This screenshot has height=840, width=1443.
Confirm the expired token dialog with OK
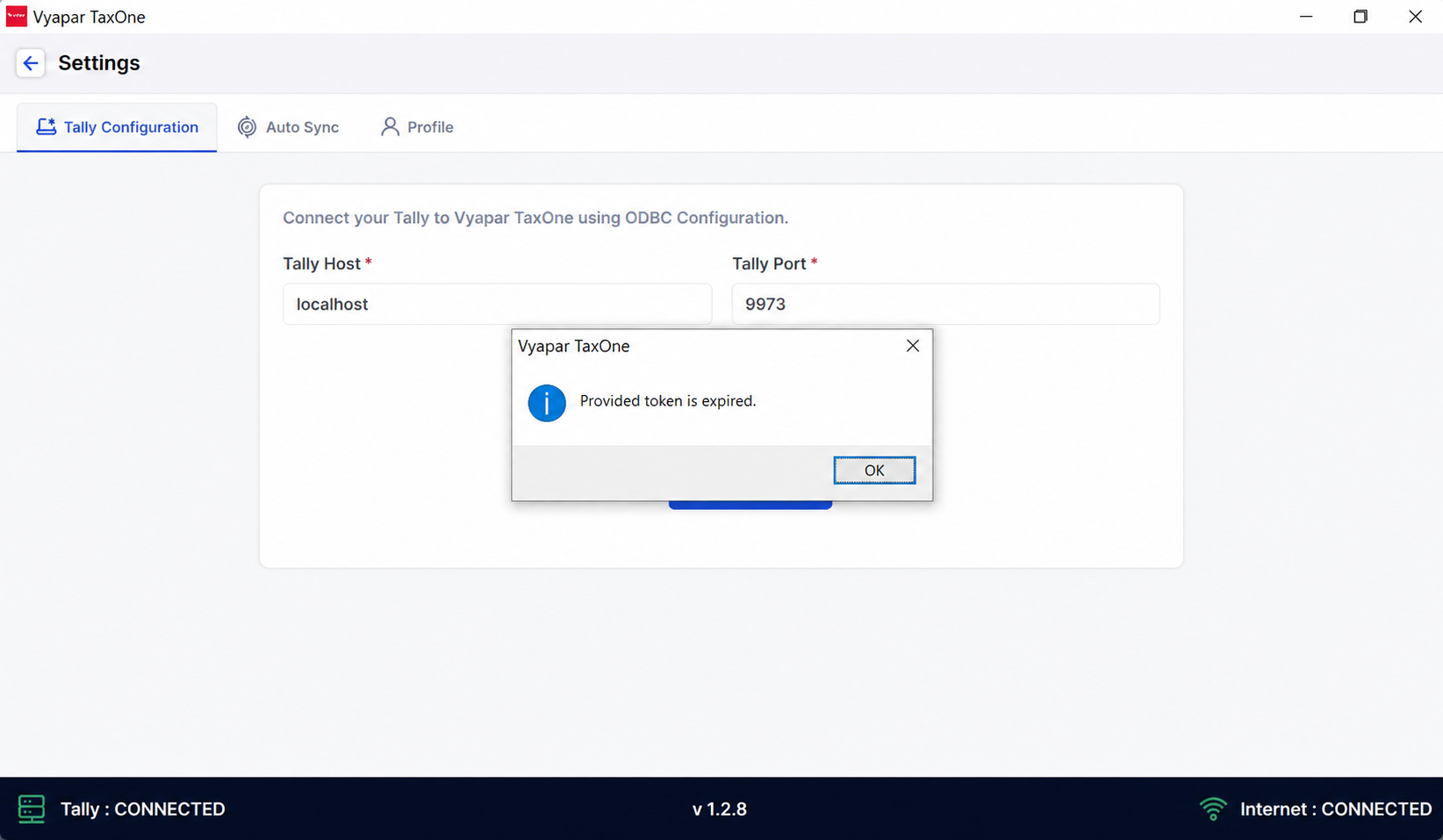pos(874,470)
